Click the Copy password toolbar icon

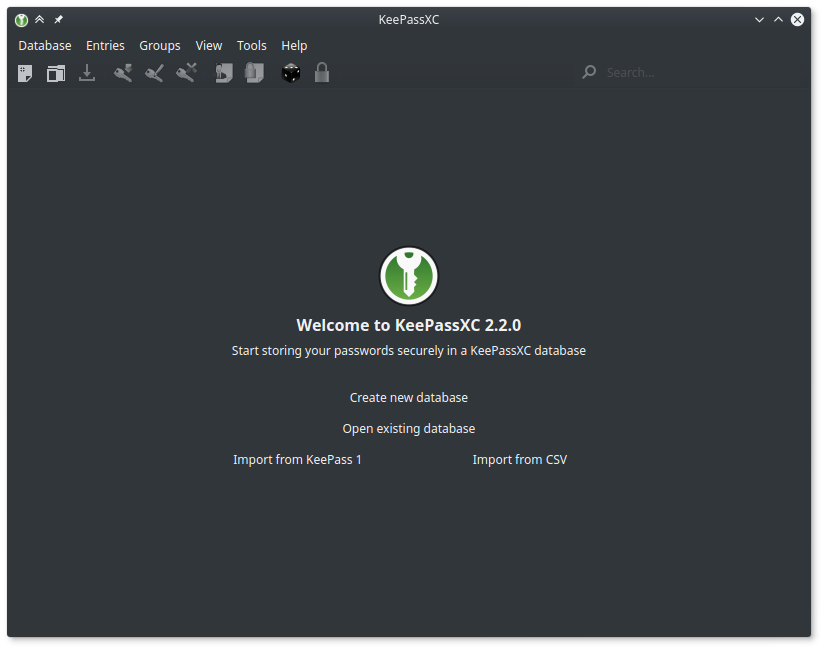tap(254, 73)
